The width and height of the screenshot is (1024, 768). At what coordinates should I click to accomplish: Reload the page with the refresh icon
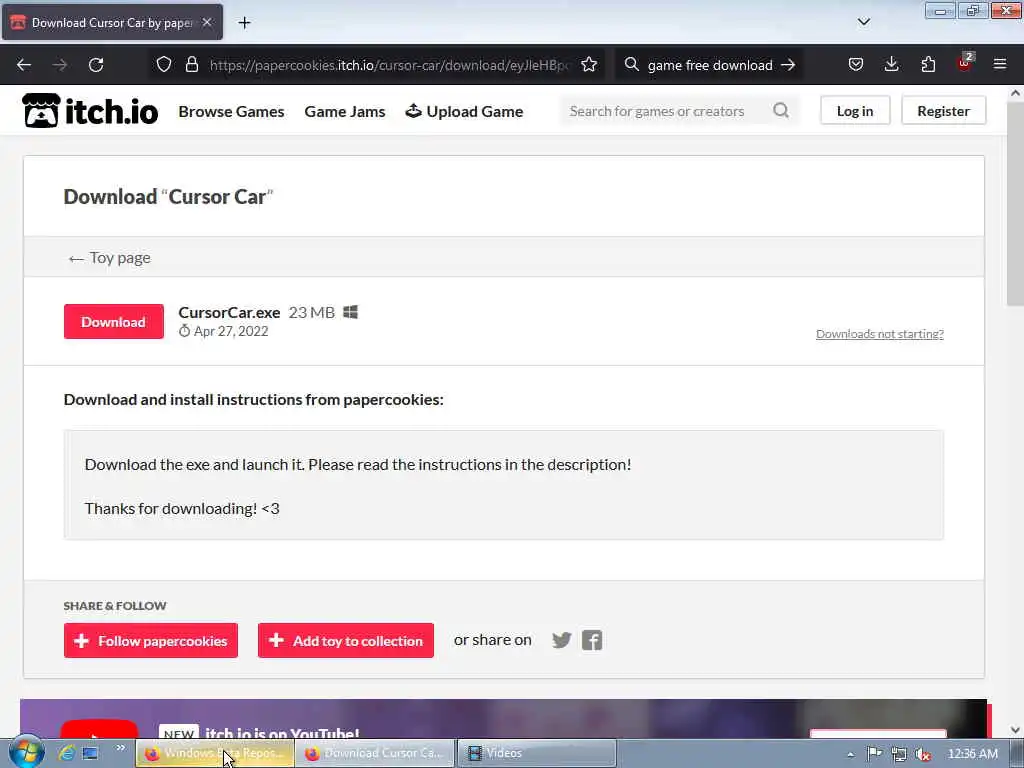96,65
